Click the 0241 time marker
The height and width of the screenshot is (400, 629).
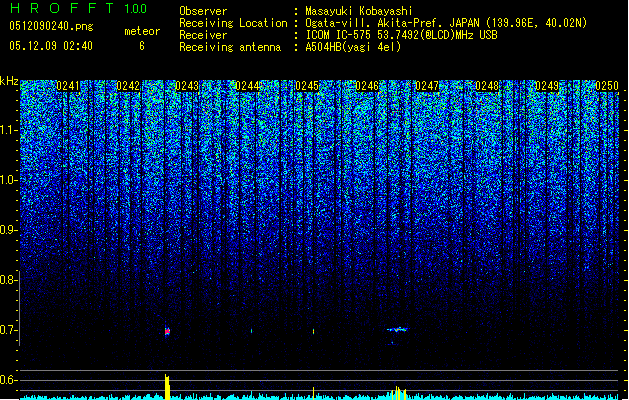coord(68,86)
